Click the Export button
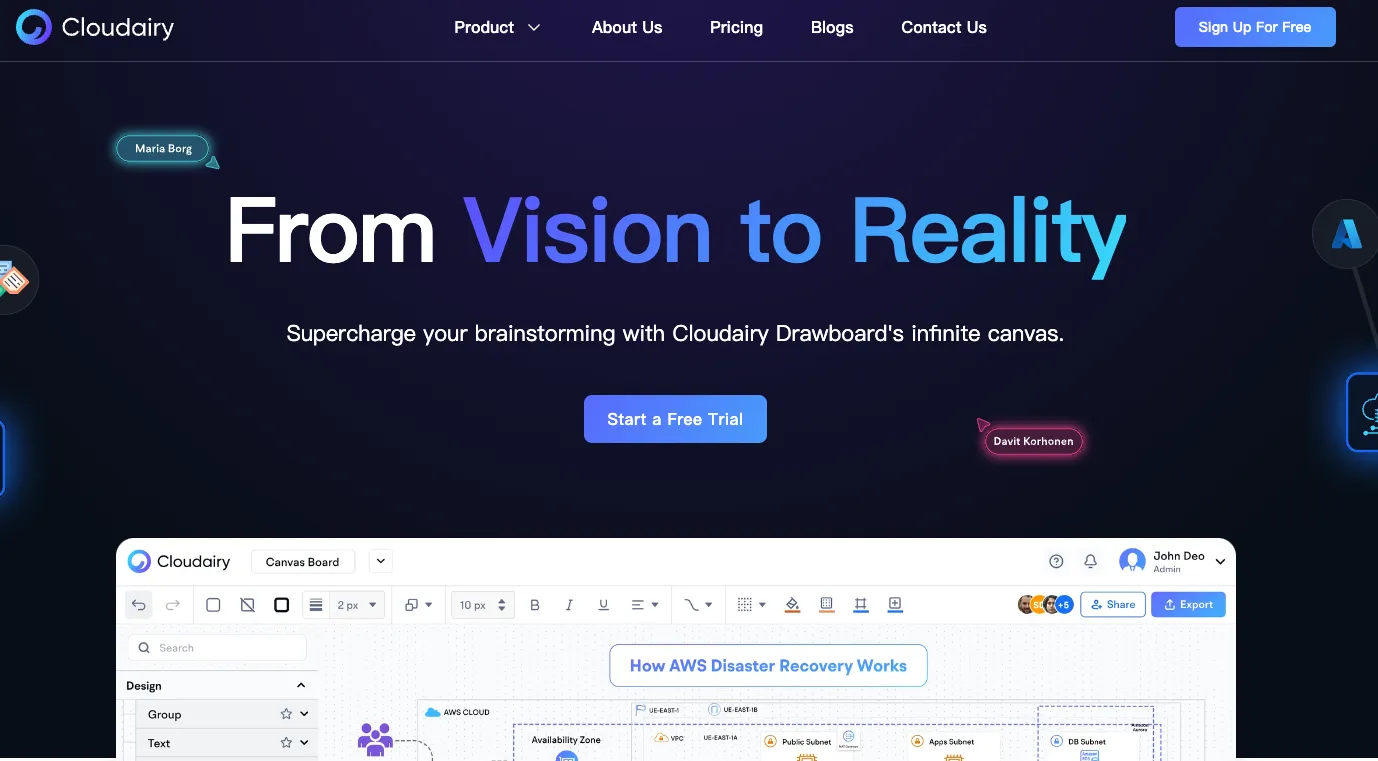The height and width of the screenshot is (761, 1378). pos(1188,604)
